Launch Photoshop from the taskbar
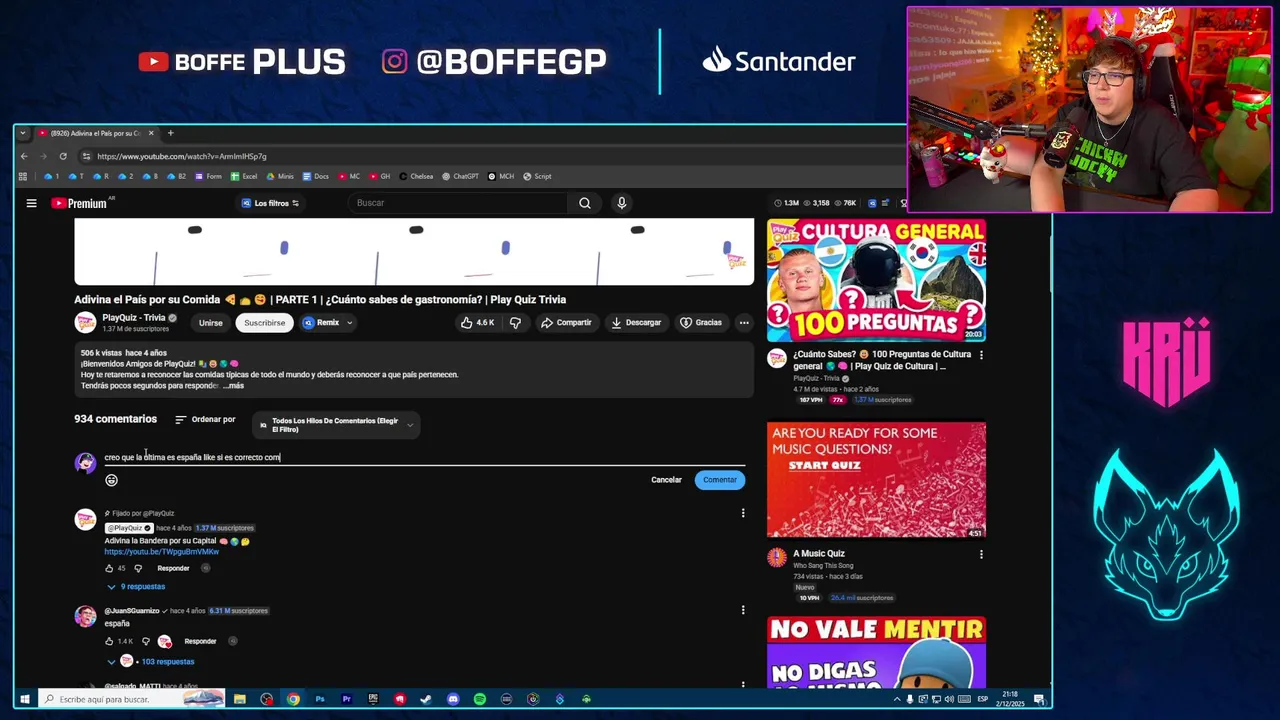 pyautogui.click(x=320, y=699)
